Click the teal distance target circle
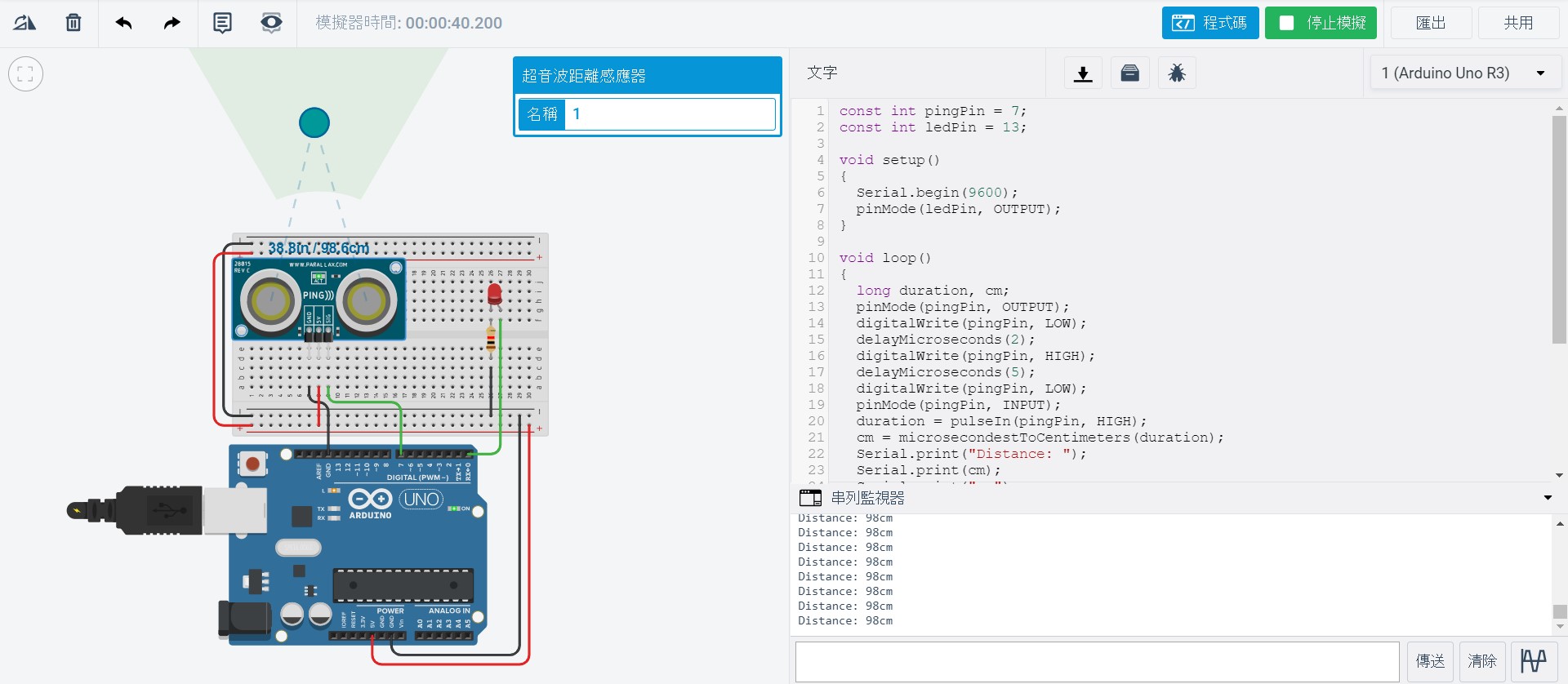The height and width of the screenshot is (684, 1568). (314, 122)
